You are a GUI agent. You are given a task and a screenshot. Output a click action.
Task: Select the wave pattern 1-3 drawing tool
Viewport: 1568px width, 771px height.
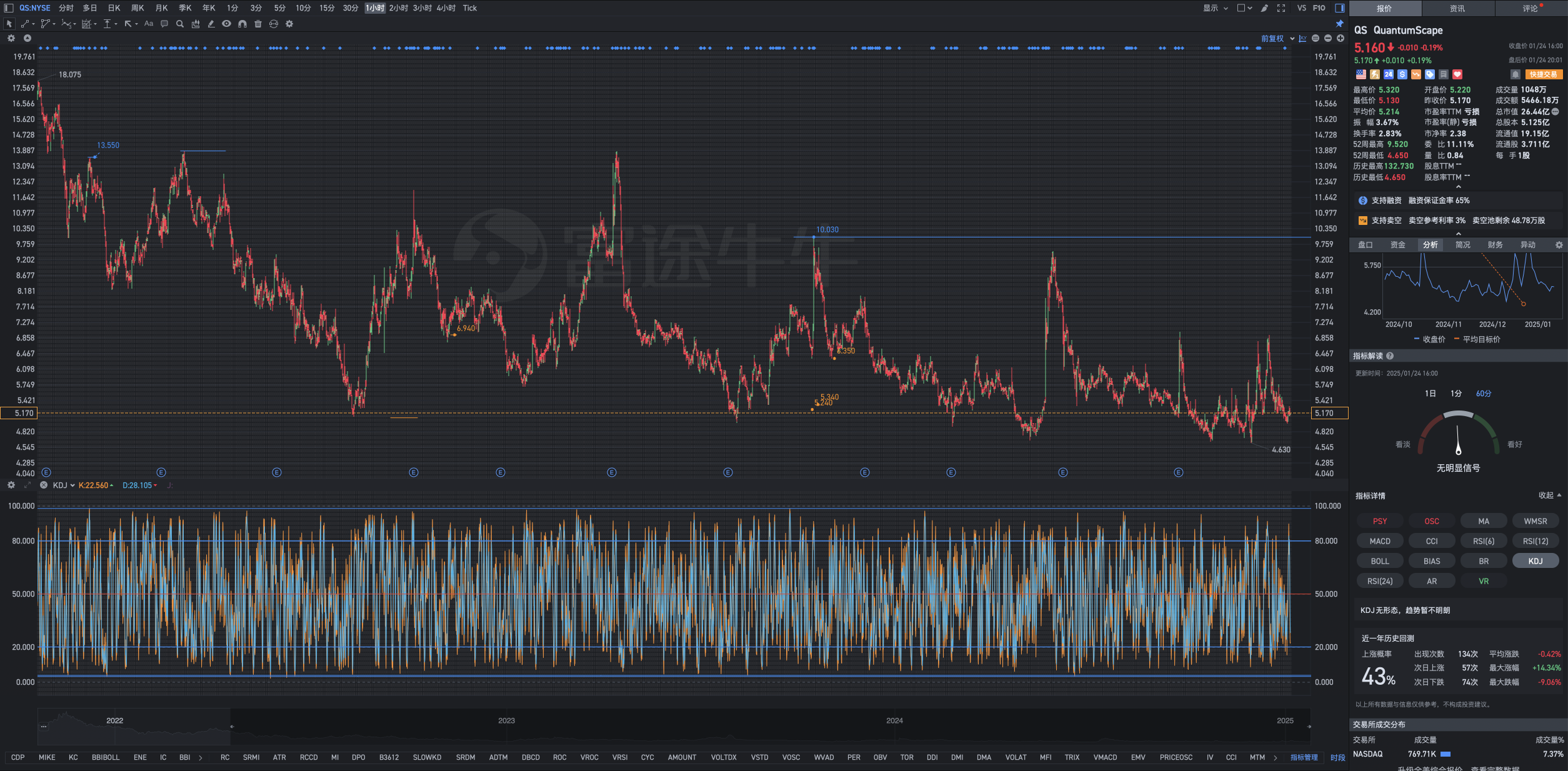pyautogui.click(x=66, y=24)
